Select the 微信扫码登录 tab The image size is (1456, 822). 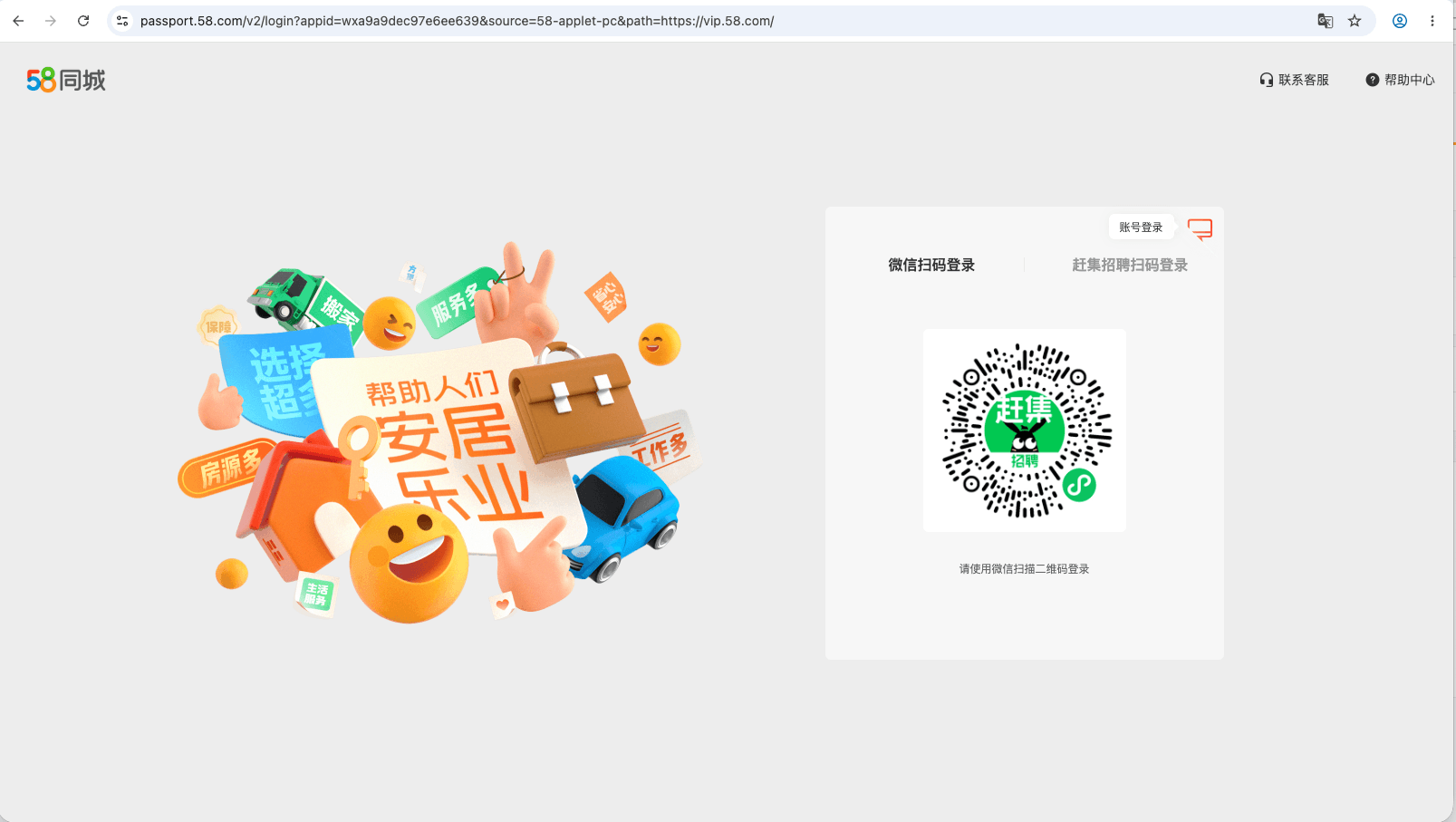[931, 265]
